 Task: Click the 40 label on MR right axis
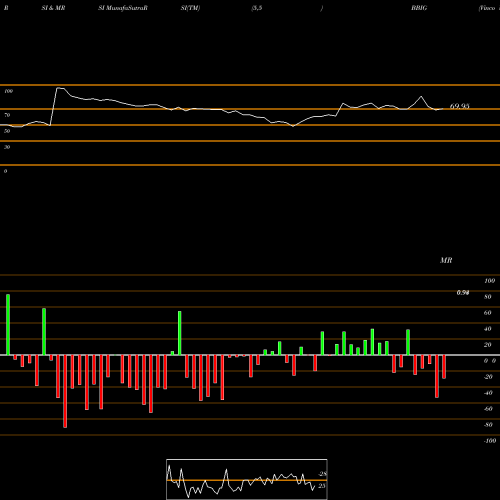(488, 329)
